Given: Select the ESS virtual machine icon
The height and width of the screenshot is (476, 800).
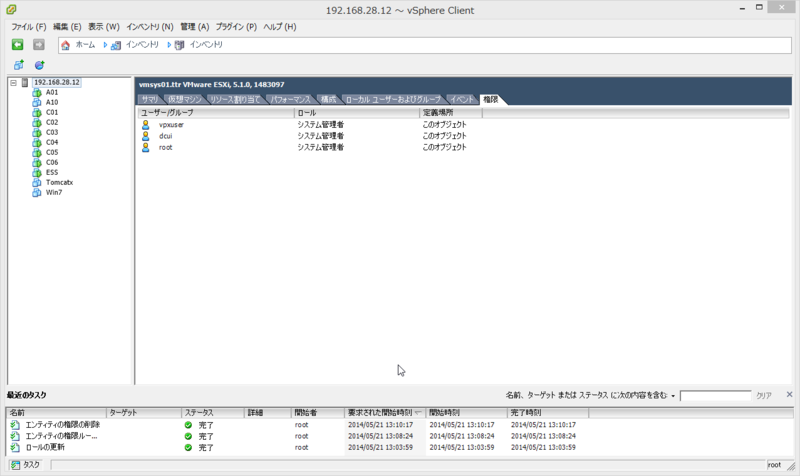Looking at the screenshot, I should pyautogui.click(x=37, y=172).
